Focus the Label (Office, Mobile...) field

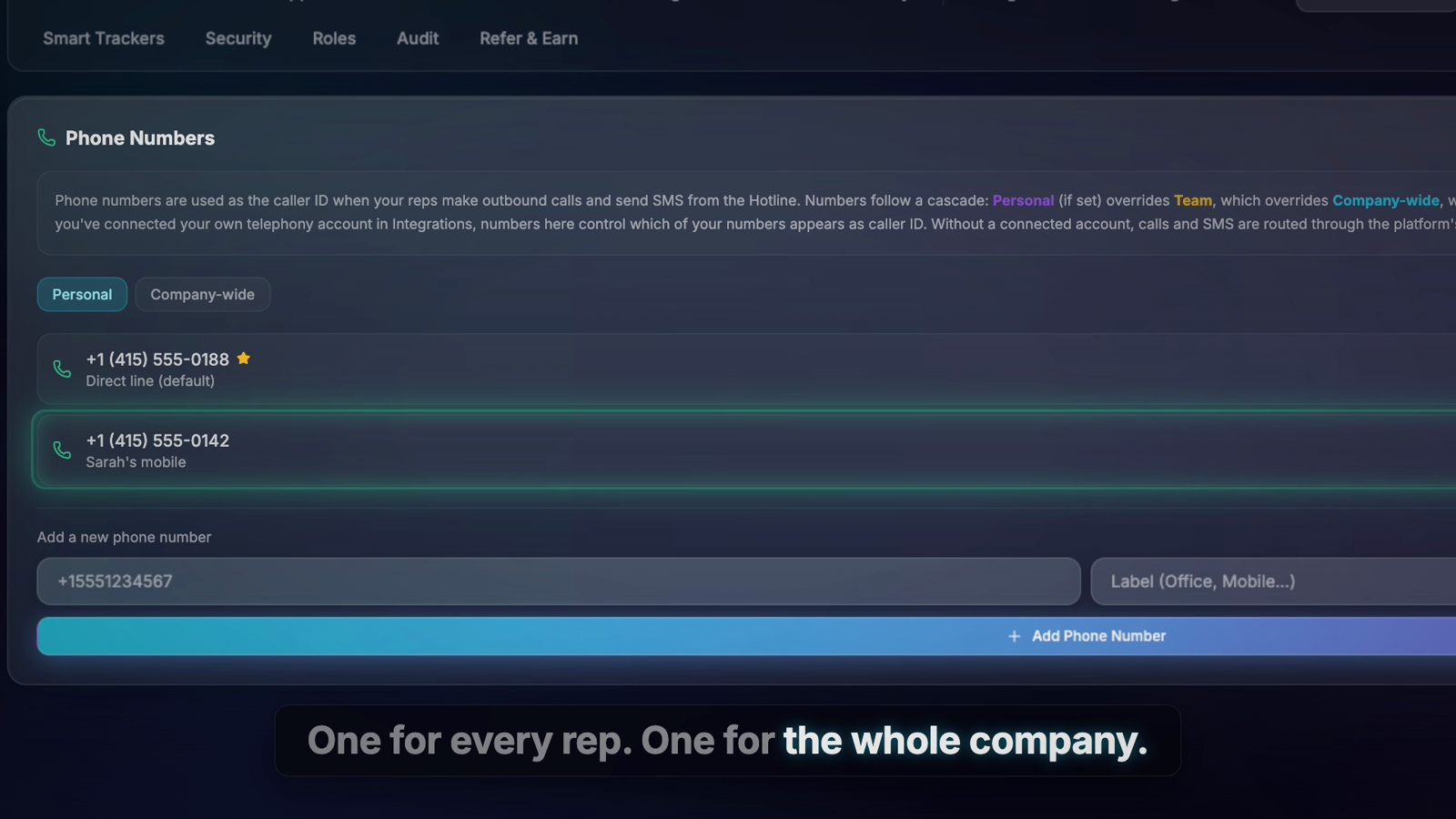[x=1274, y=581]
